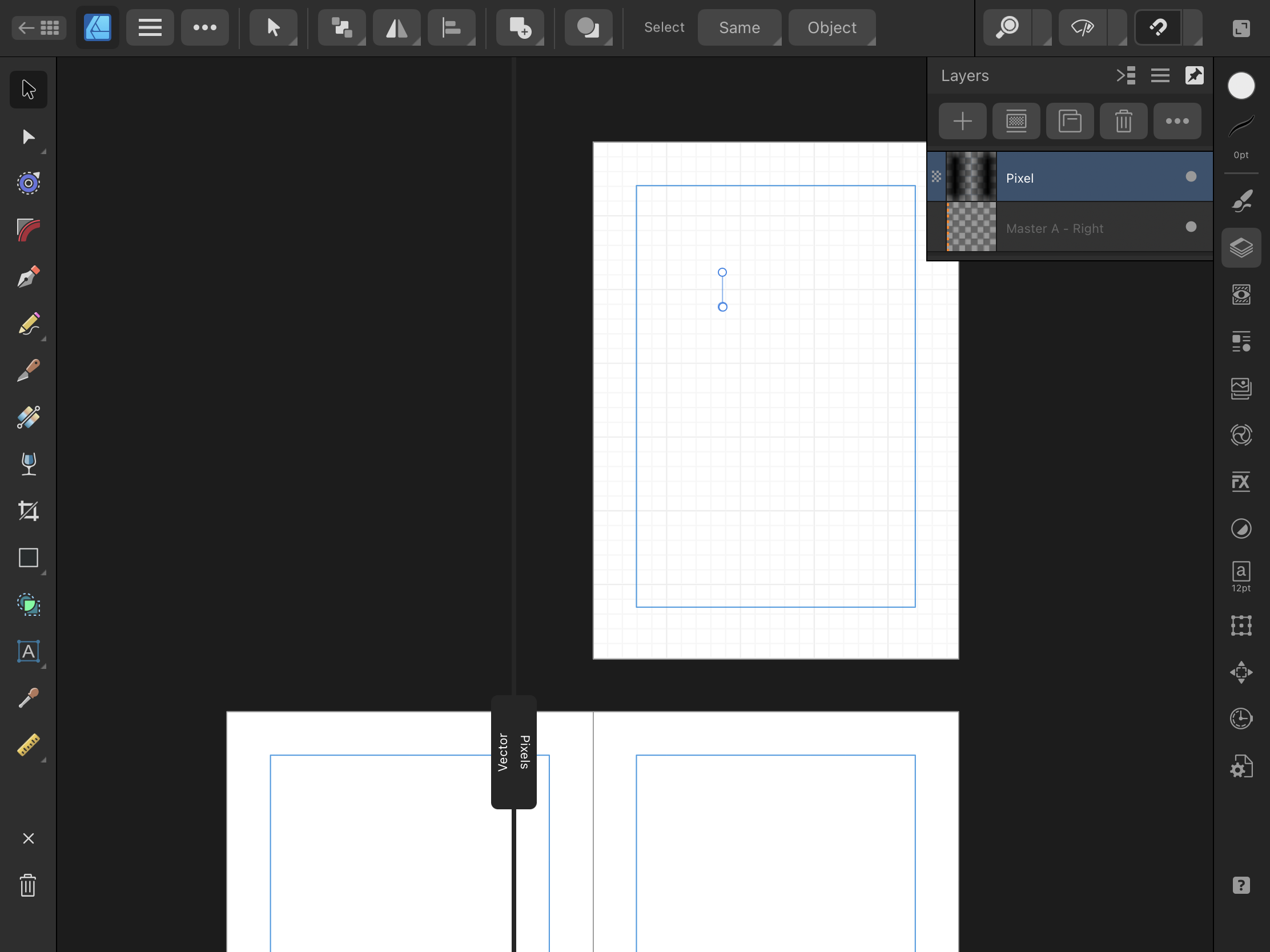Open the zoom magnifier tool
The width and height of the screenshot is (1270, 952).
[x=1008, y=27]
